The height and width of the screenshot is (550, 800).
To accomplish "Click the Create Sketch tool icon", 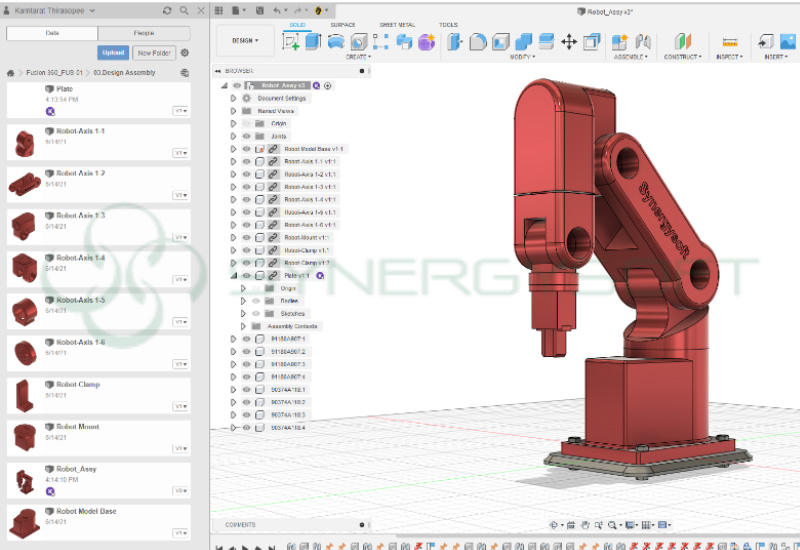I will pos(292,42).
